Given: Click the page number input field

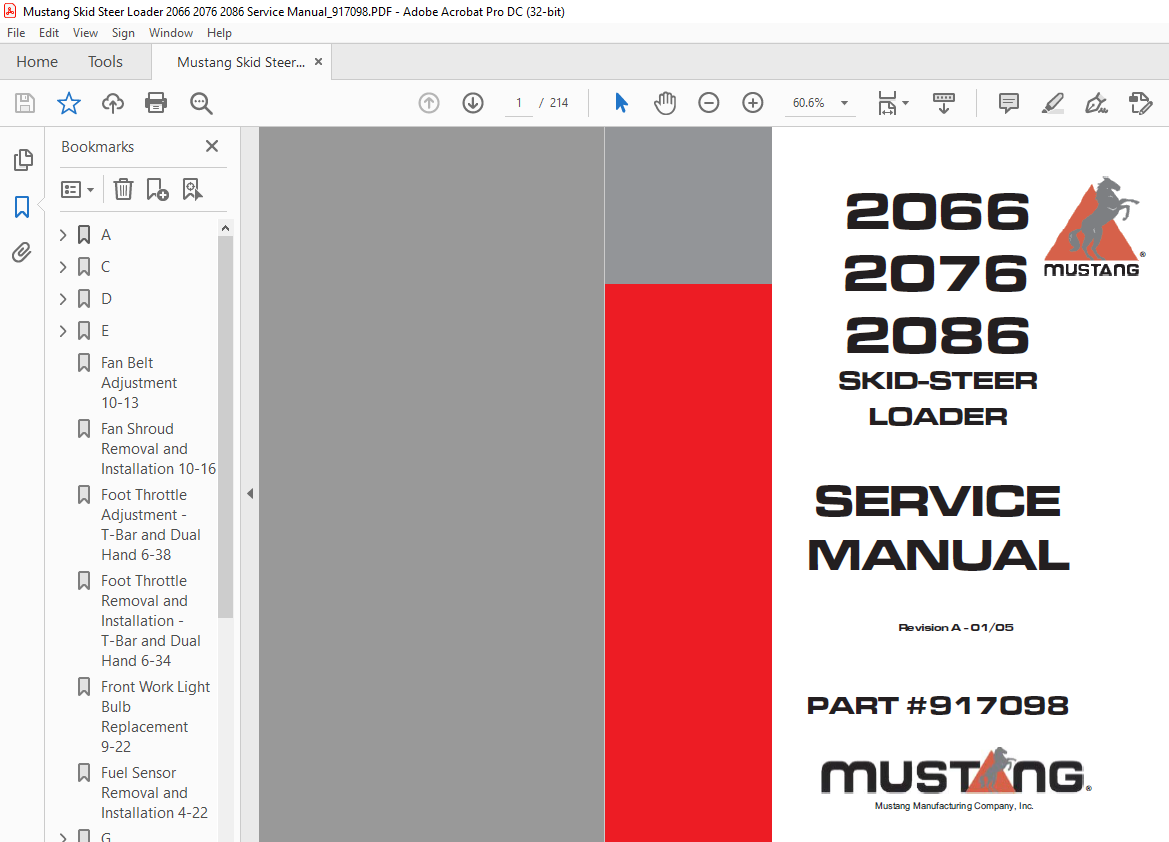Looking at the screenshot, I should click(519, 103).
